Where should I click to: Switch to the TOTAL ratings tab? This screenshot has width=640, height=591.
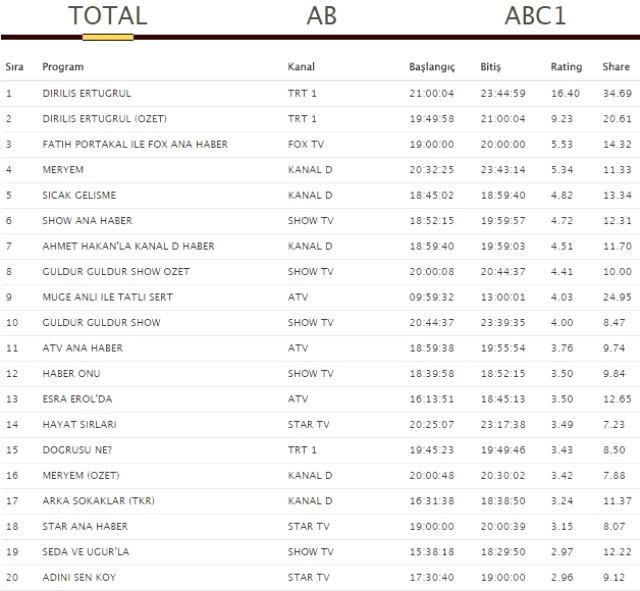point(107,16)
